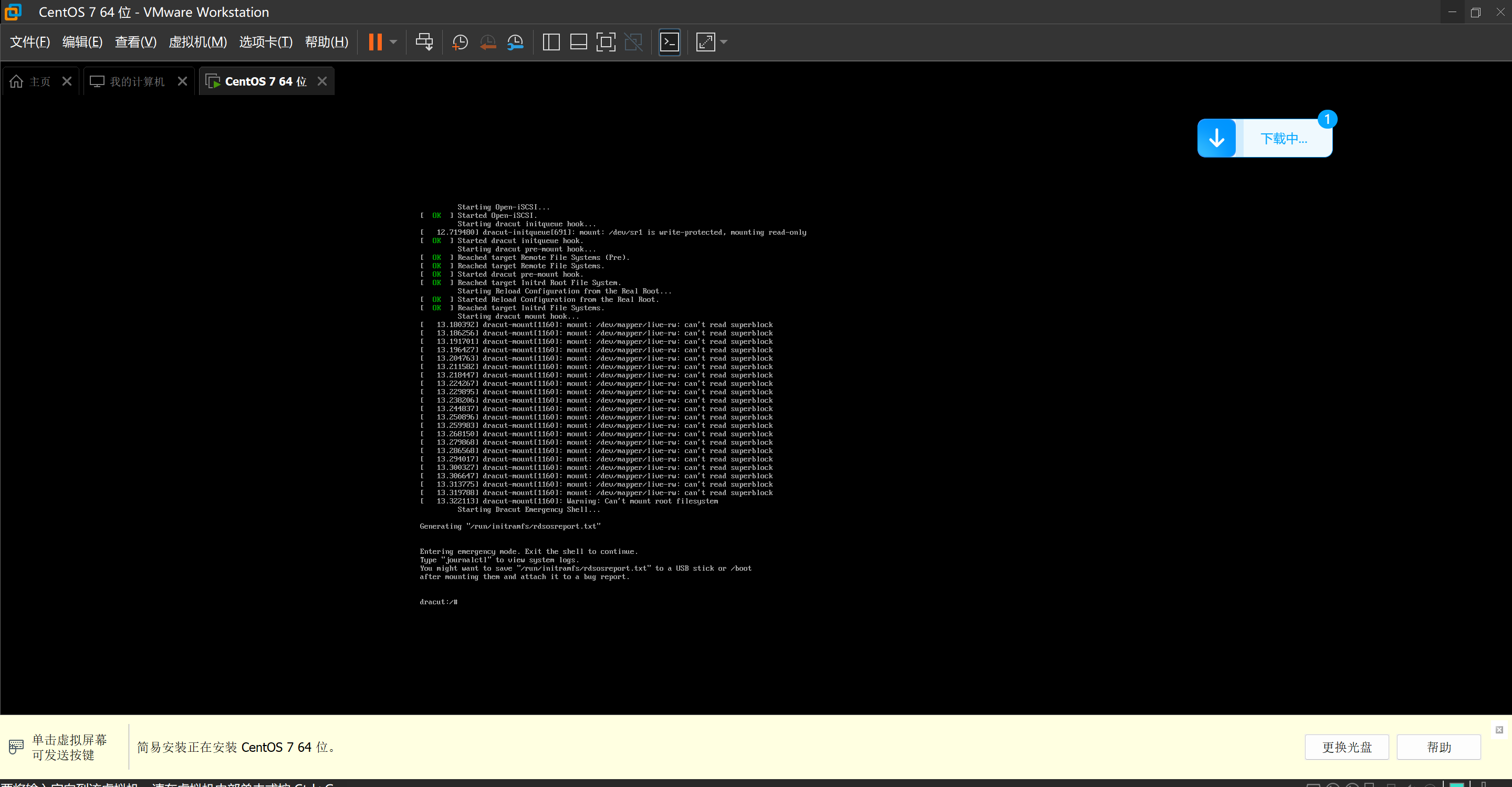
Task: Open the console view icon
Action: pos(669,41)
